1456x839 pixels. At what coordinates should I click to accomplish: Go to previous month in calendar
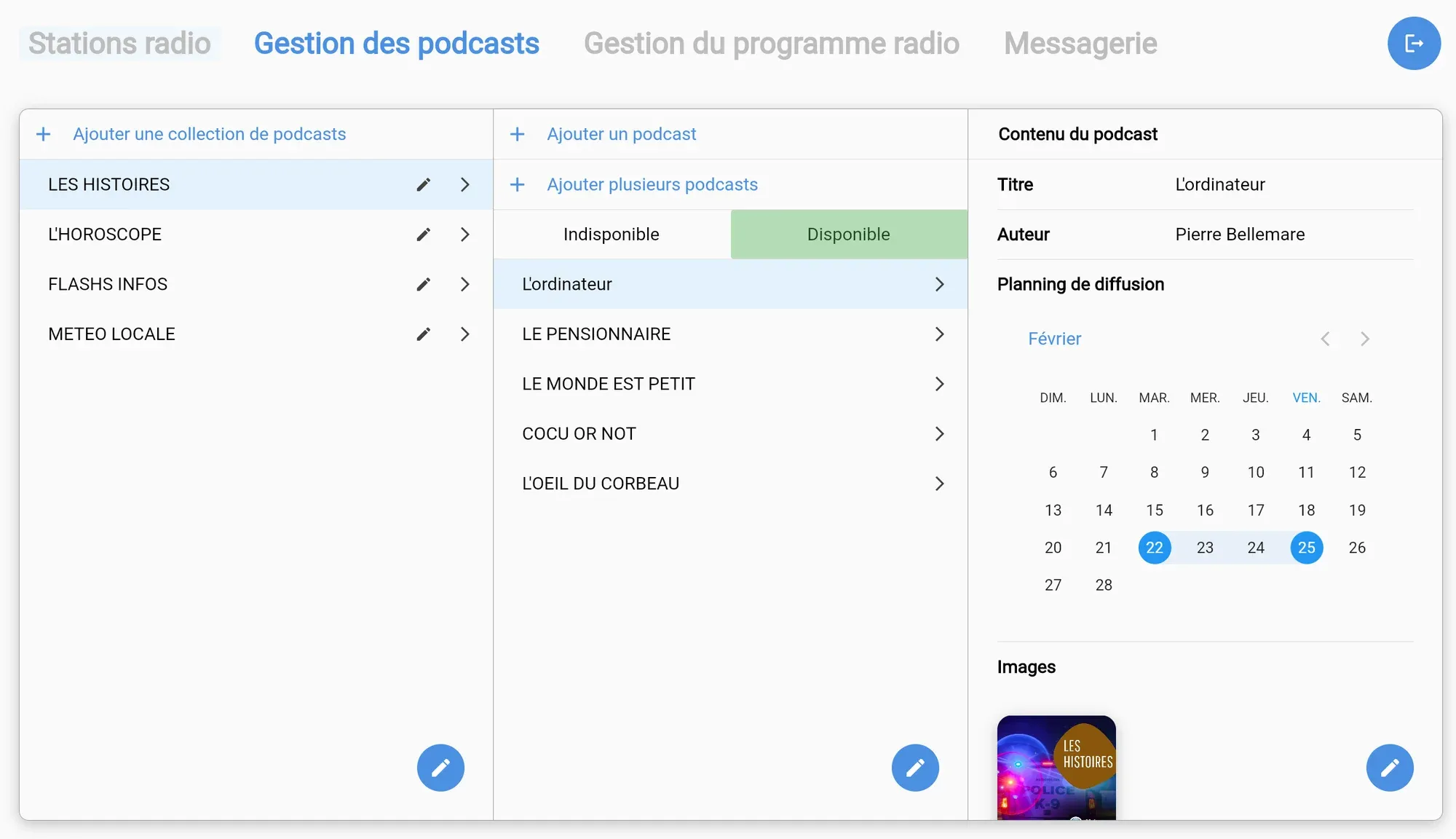pyautogui.click(x=1326, y=339)
